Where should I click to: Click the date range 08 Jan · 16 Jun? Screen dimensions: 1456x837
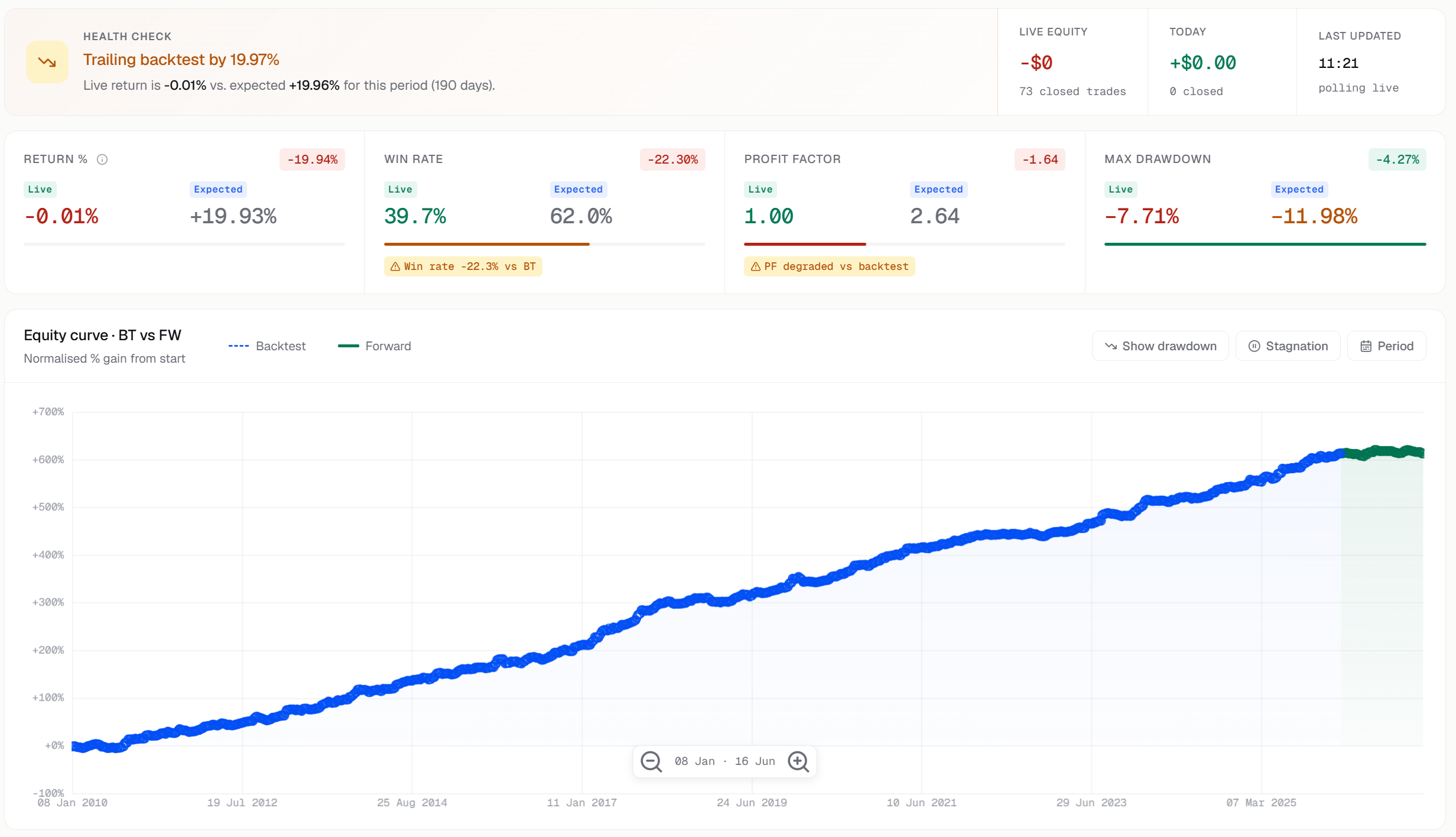[725, 761]
